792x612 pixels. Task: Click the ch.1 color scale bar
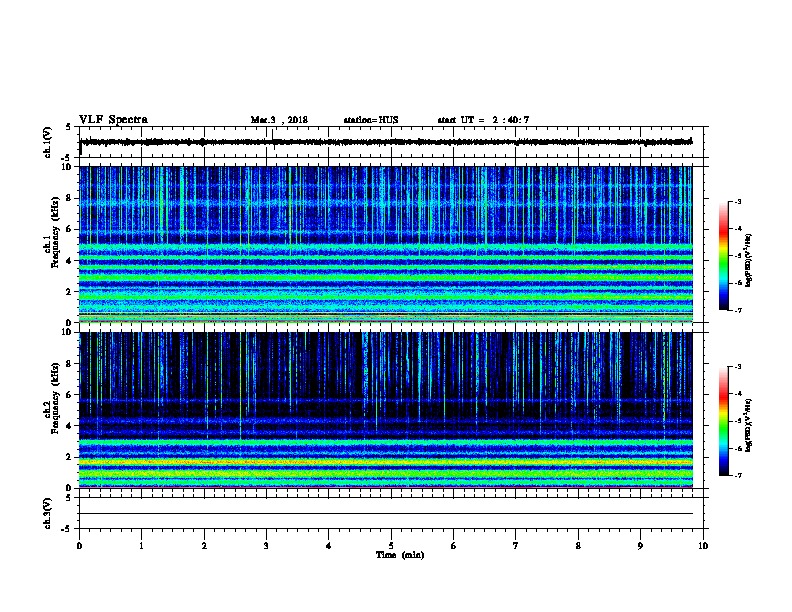coord(724,256)
